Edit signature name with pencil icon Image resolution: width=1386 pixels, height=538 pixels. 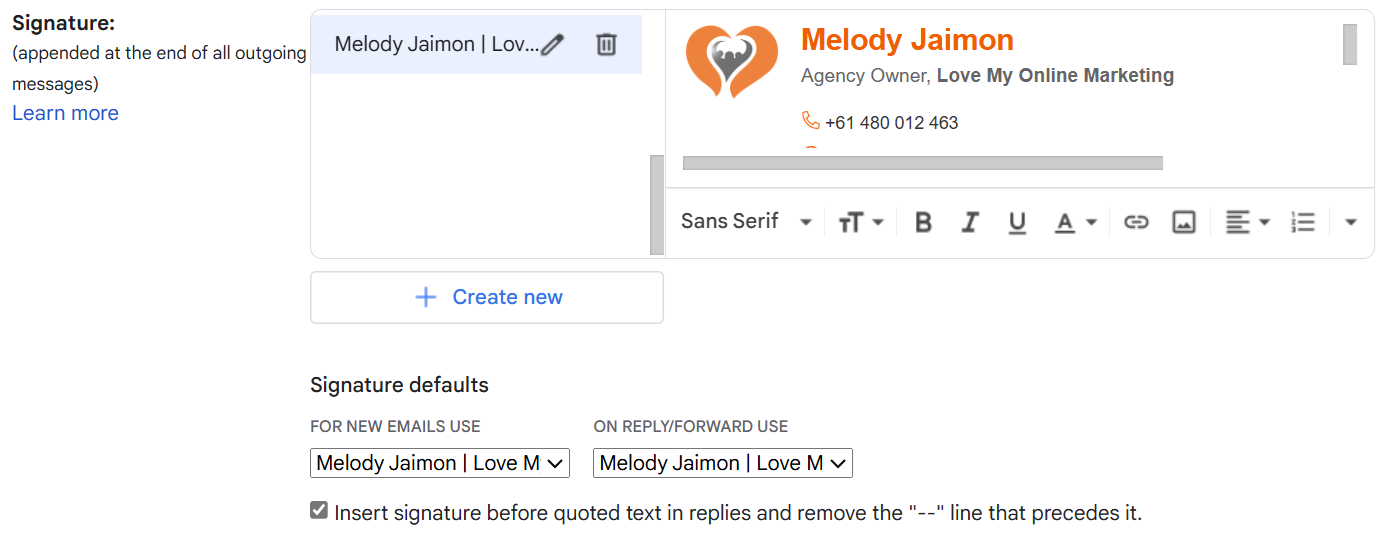coord(553,44)
